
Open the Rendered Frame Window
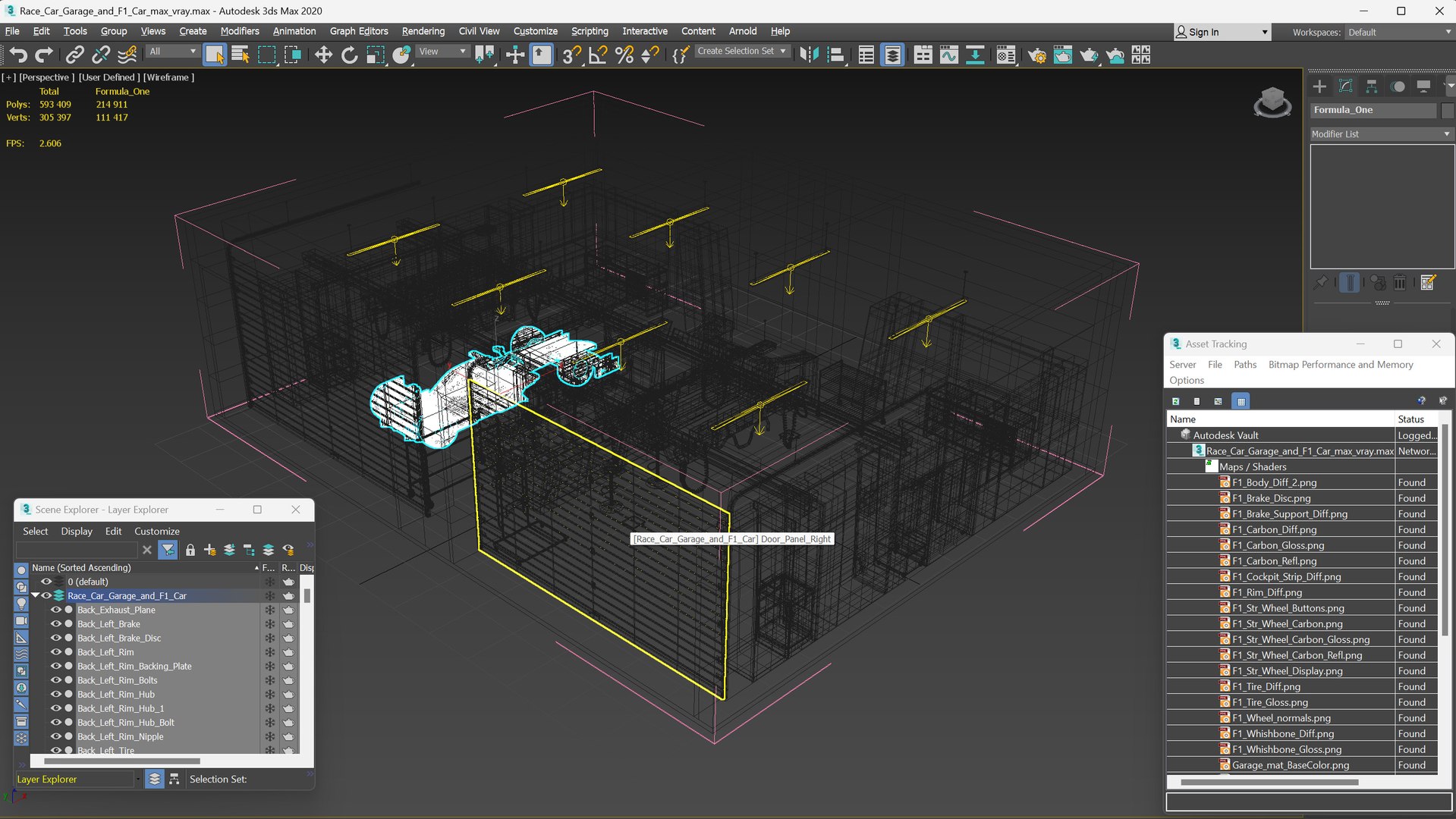[1063, 55]
